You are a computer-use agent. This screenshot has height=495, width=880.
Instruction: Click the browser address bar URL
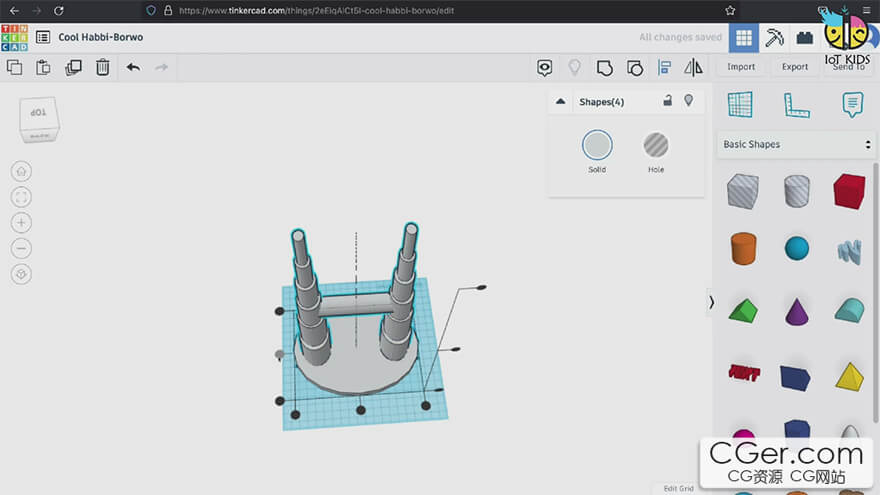(317, 11)
